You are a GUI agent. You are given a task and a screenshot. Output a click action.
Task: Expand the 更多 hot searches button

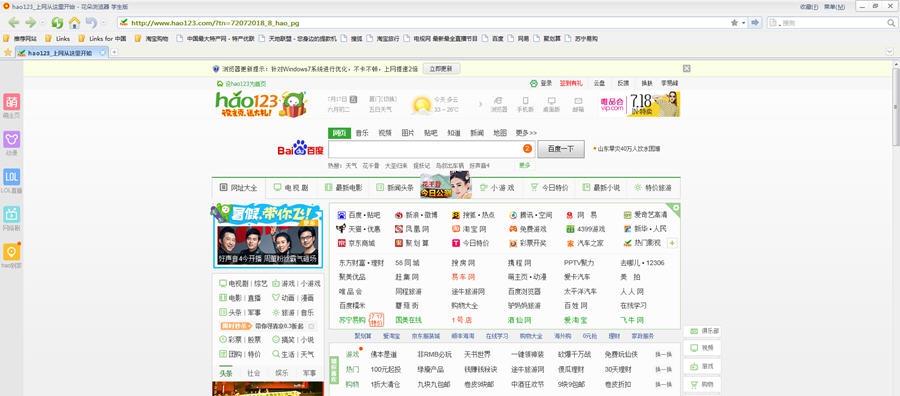point(525,165)
